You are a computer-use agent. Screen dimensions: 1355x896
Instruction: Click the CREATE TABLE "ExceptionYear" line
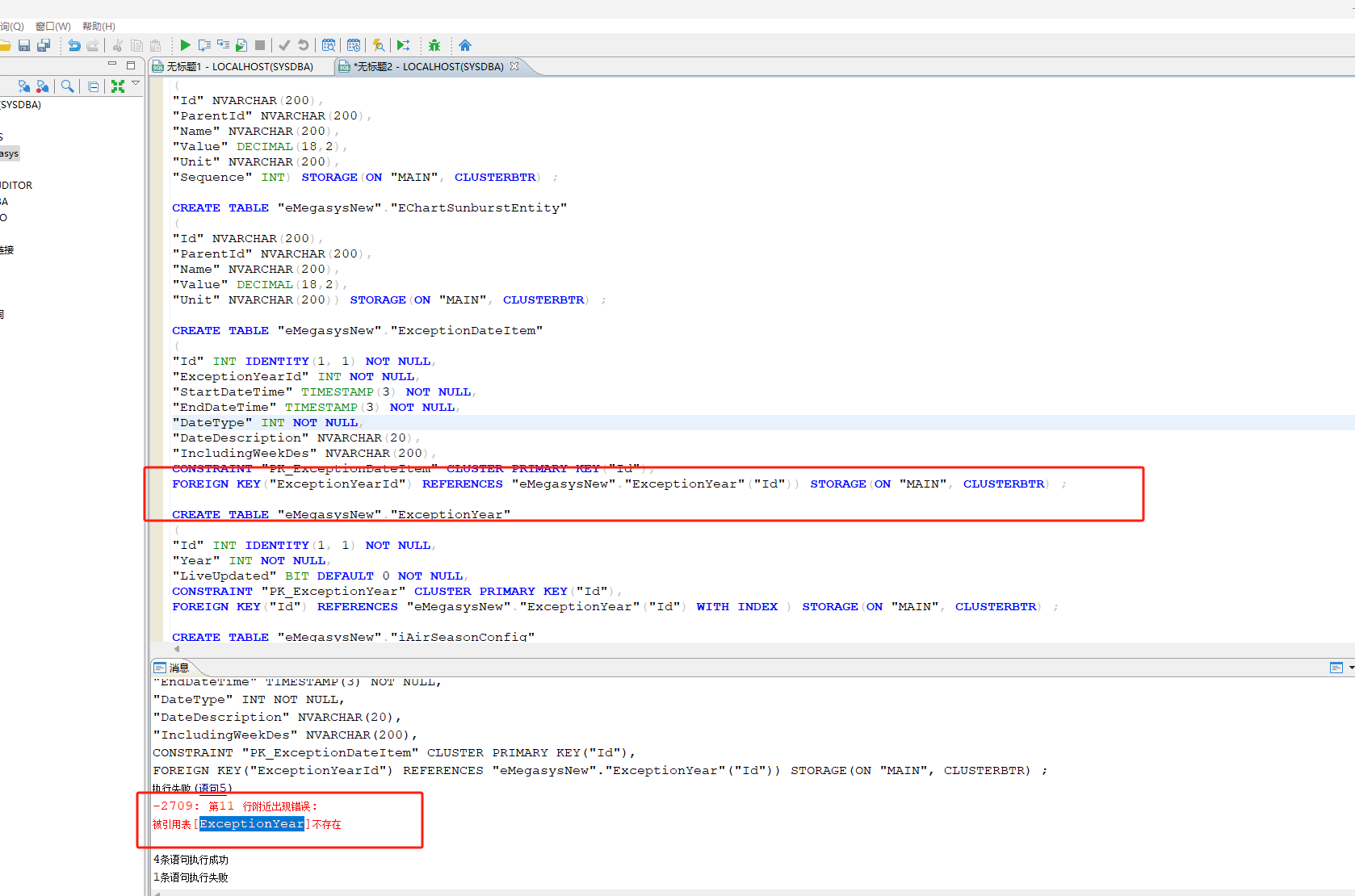pyautogui.click(x=342, y=514)
